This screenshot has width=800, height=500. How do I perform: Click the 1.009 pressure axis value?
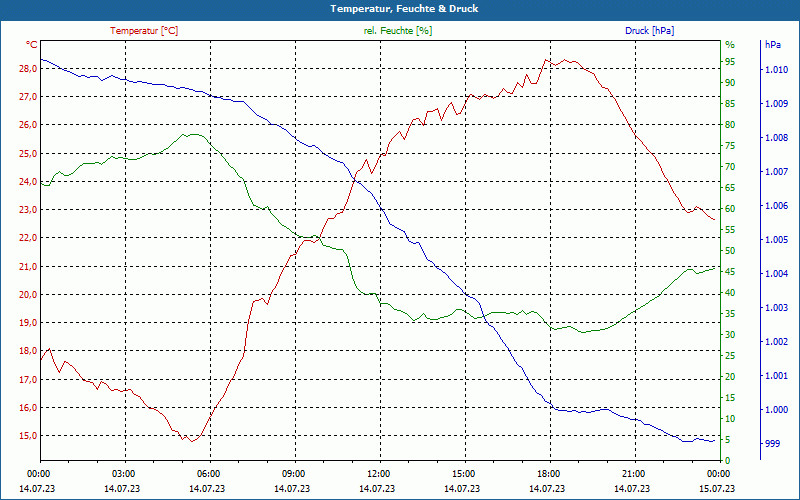[x=777, y=104]
